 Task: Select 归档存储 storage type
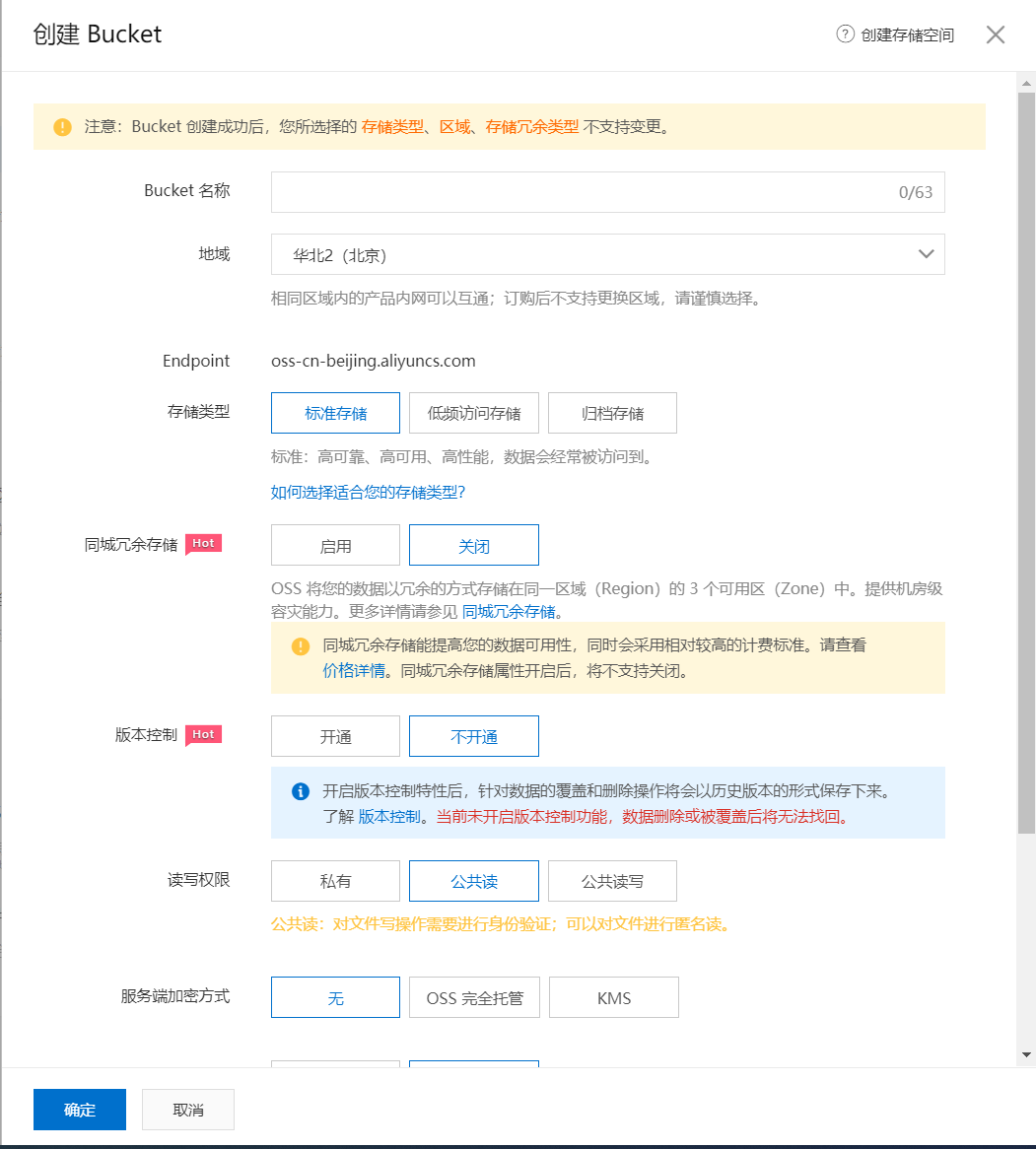pos(612,413)
